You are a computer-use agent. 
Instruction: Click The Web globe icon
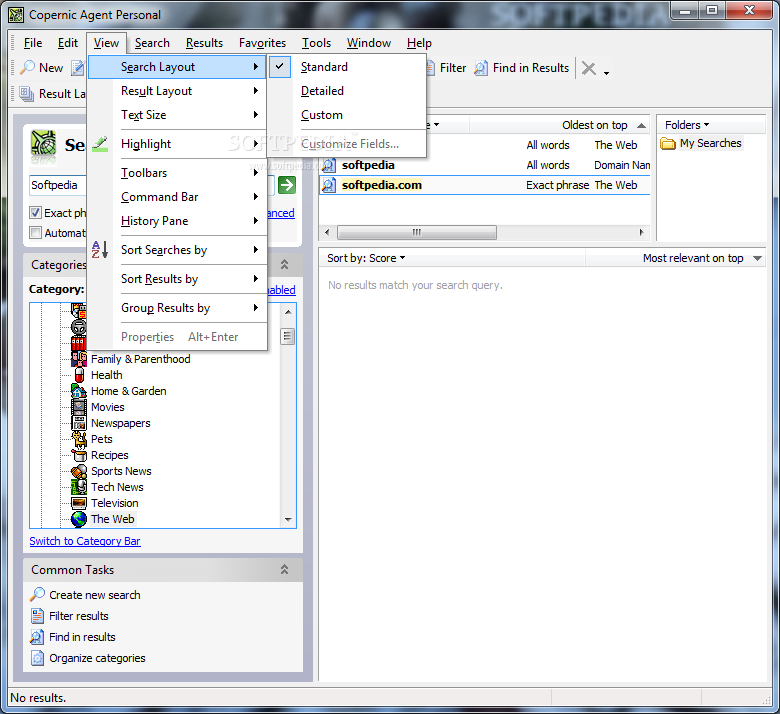click(x=79, y=519)
